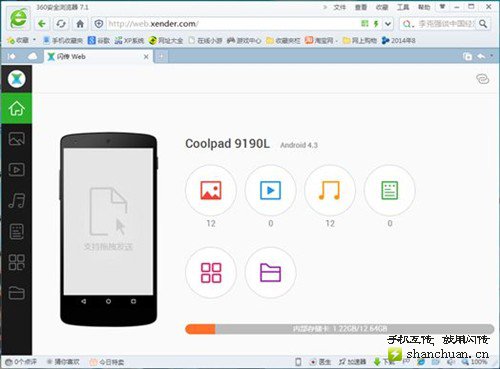Reload the page with refresh button
This screenshot has height=369, width=500.
point(61,24)
